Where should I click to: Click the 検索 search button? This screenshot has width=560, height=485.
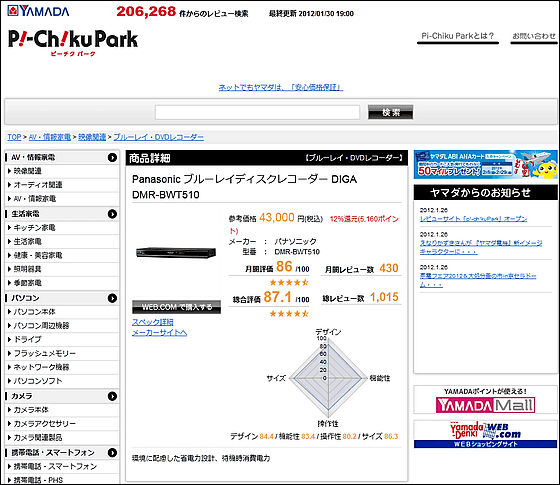click(x=391, y=112)
